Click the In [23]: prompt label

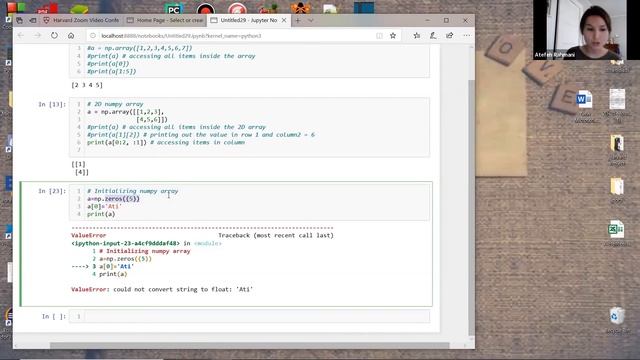52,191
